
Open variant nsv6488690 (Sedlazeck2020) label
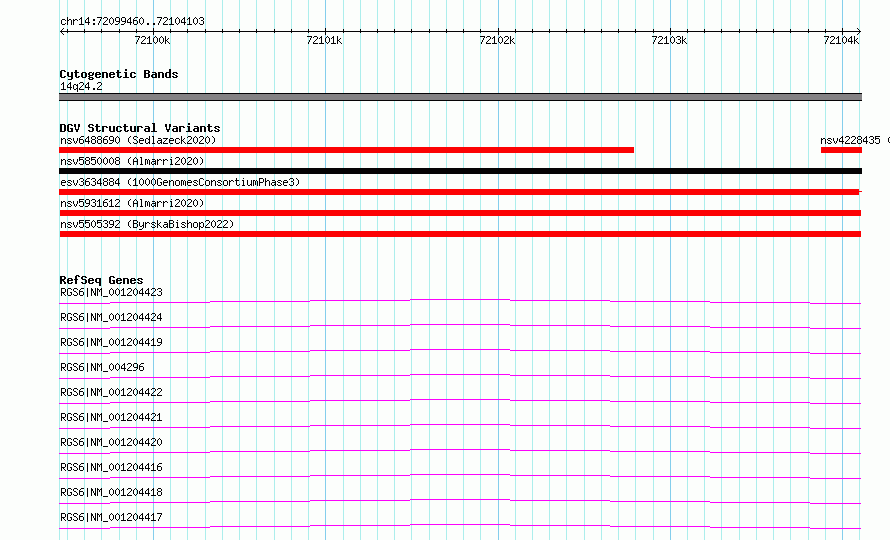click(138, 140)
